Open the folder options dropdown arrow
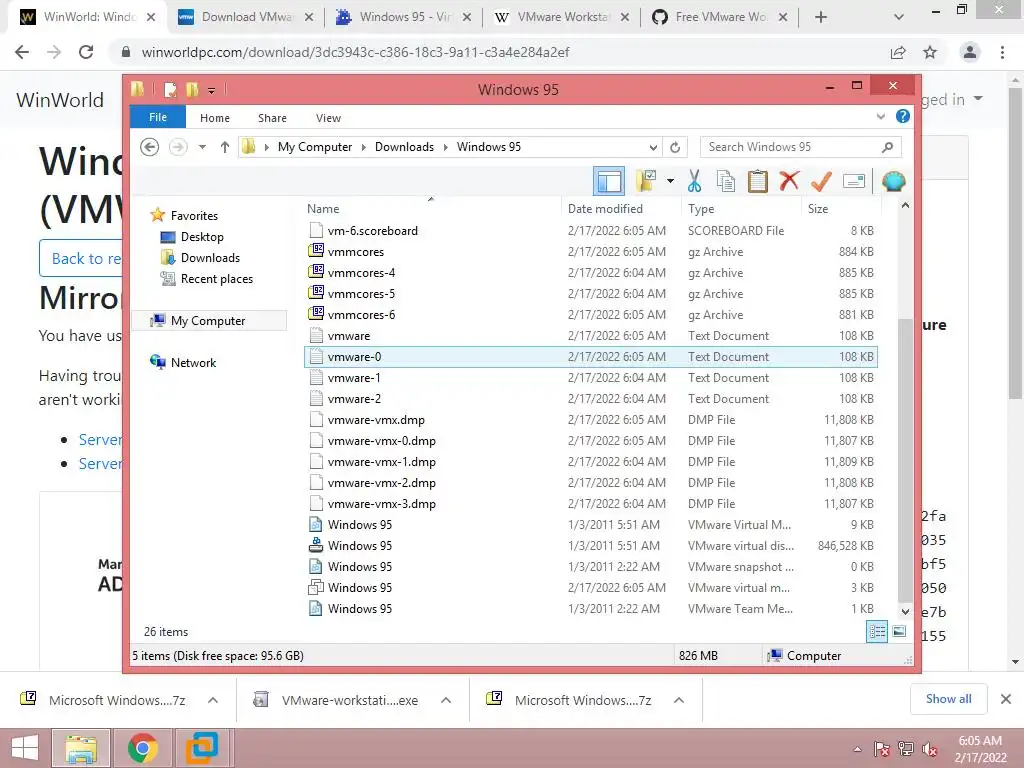Viewport: 1024px width, 768px height. point(670,181)
